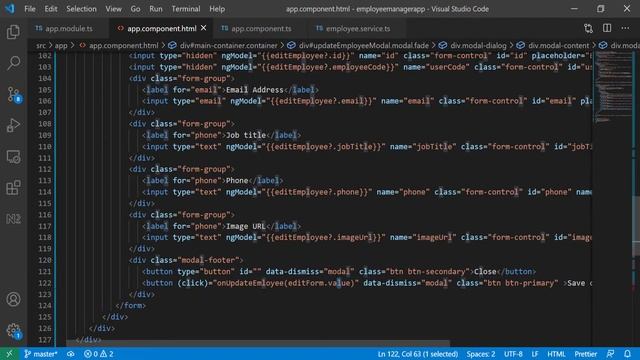Click the 'Email Address' label text
Viewport: 640px width, 360px height.
click(255, 90)
